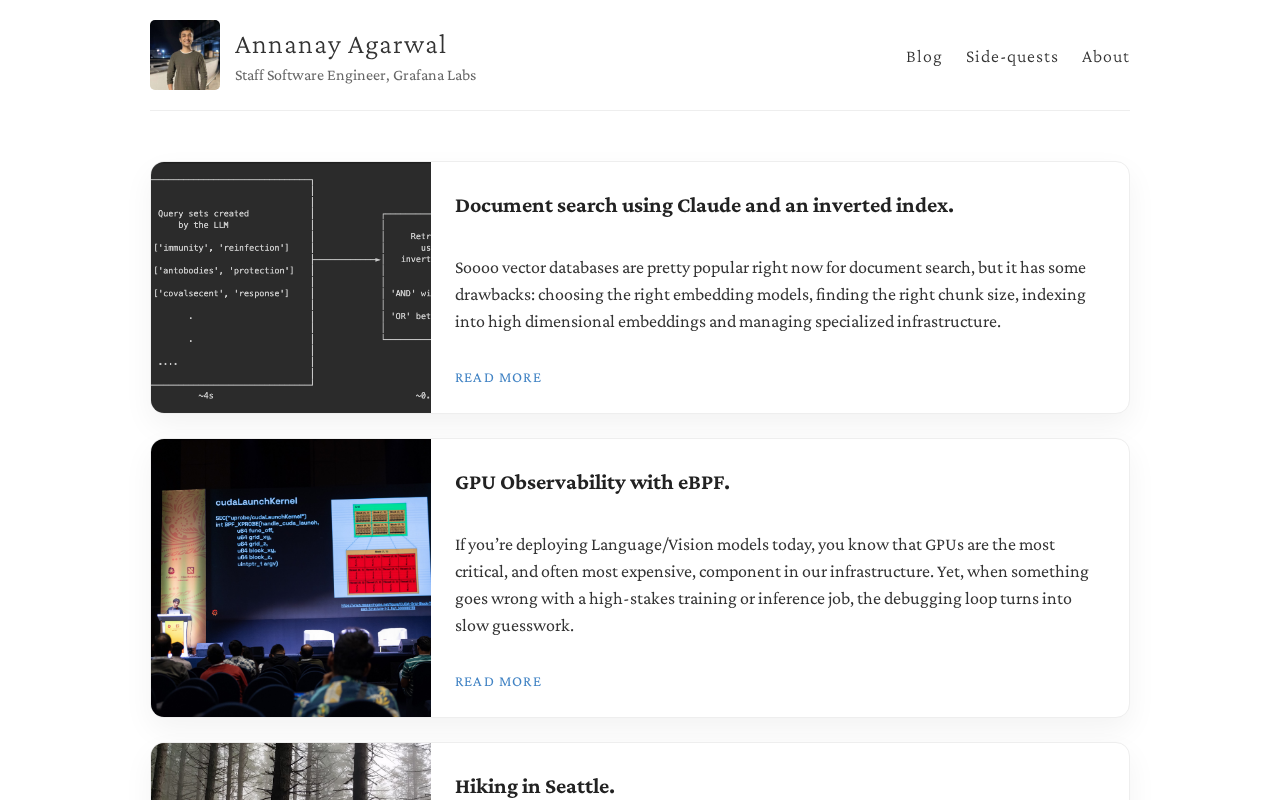Open the inverted index diagram thumbnail

[x=291, y=287]
